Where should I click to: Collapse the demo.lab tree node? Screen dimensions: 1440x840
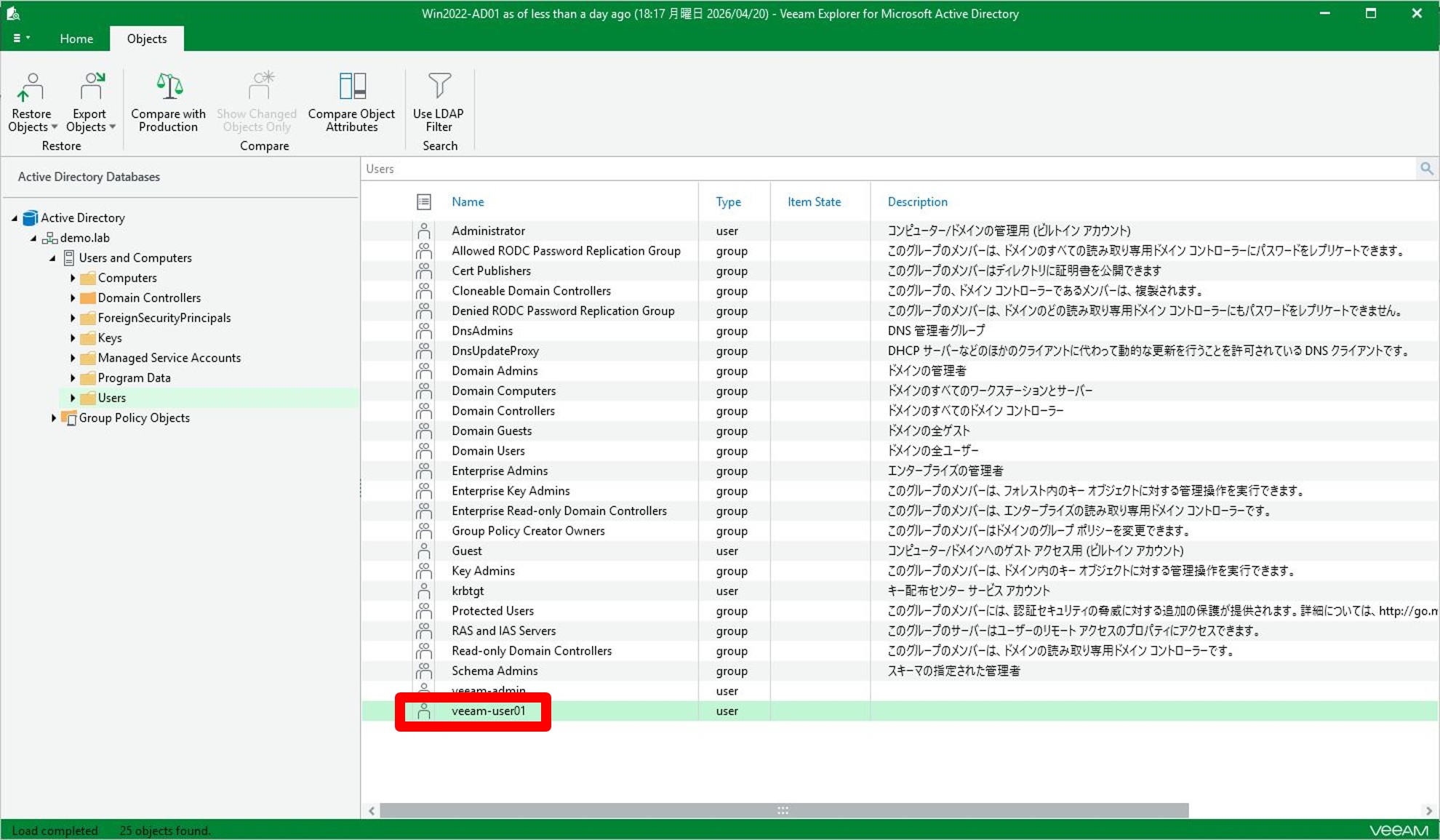[33, 238]
